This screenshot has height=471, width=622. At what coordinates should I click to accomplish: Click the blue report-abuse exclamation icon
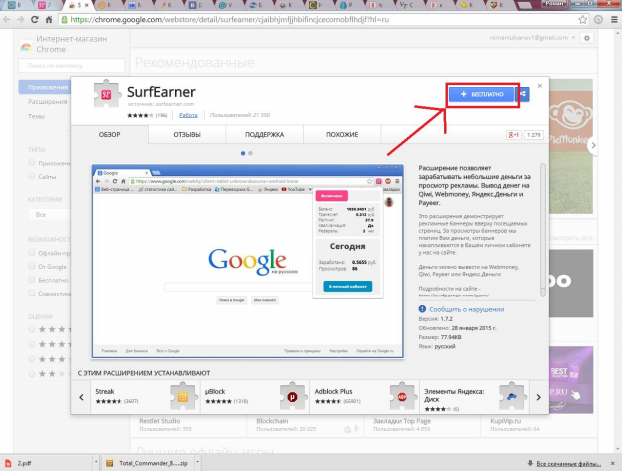422,309
